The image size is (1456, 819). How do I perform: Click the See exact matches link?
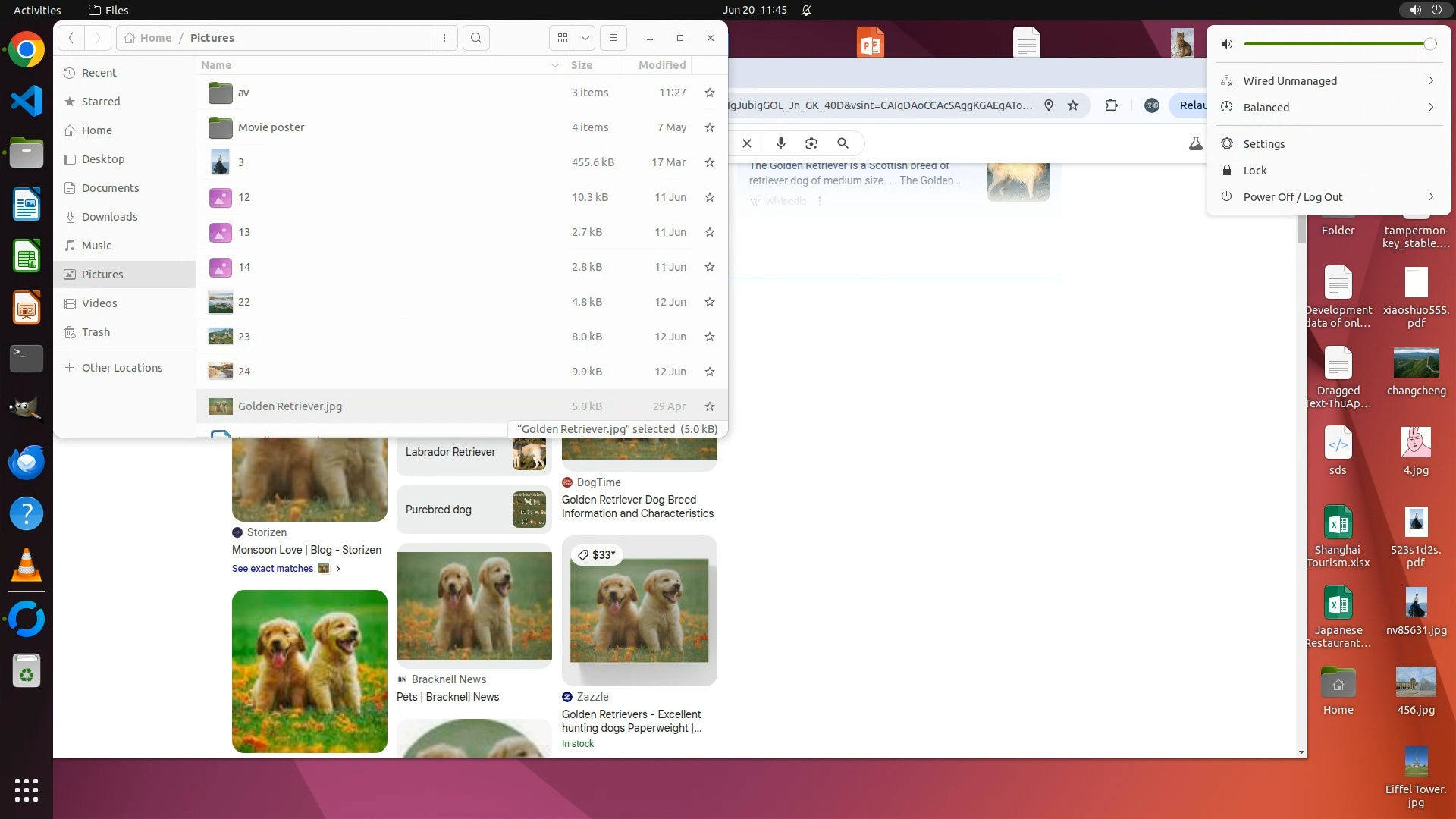273,569
